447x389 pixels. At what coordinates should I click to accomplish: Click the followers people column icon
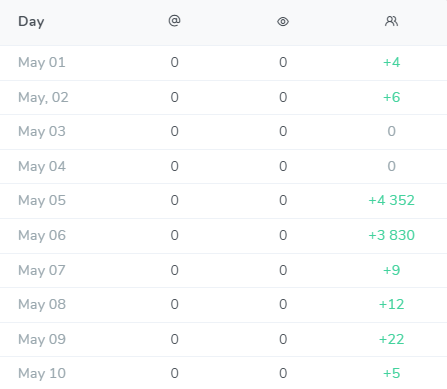click(391, 21)
